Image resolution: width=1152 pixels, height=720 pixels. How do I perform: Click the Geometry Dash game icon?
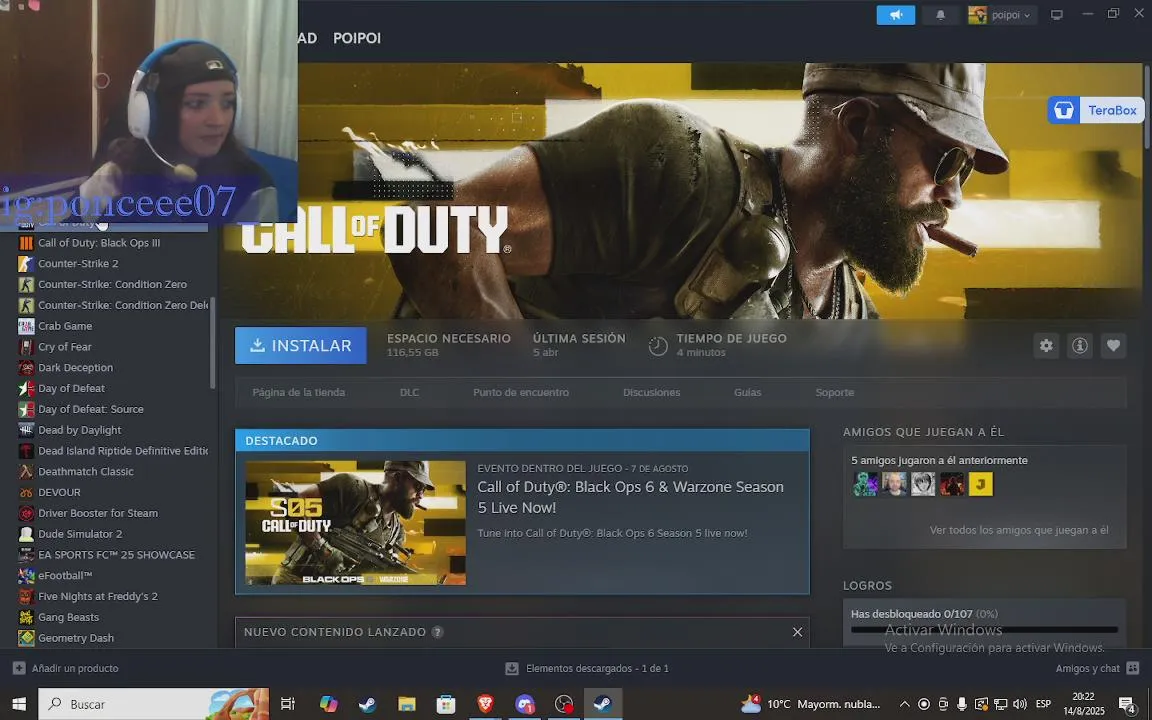point(26,638)
